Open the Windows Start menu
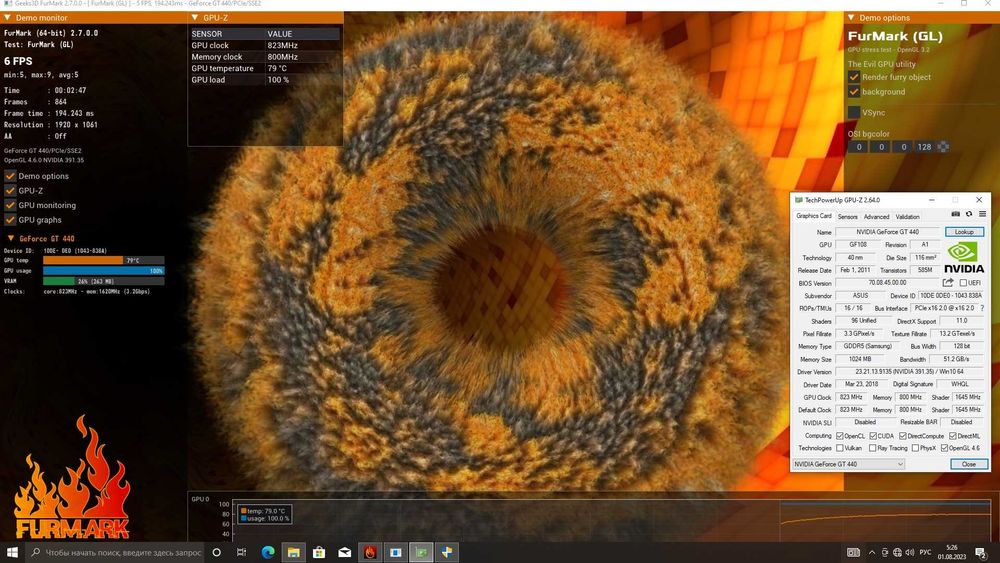The image size is (1000, 563). point(12,552)
